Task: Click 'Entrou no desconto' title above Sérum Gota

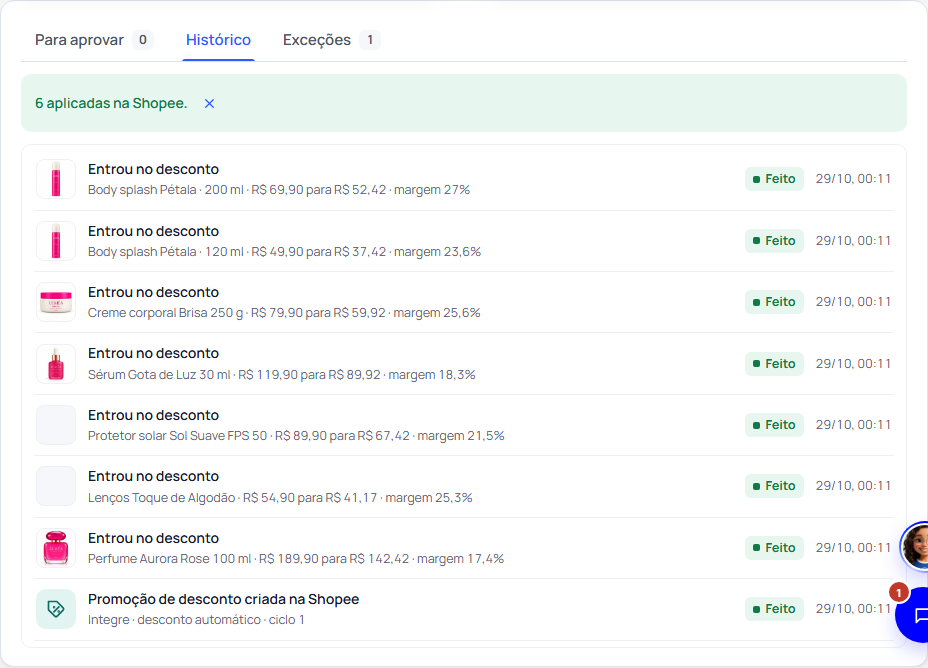Action: coord(153,353)
